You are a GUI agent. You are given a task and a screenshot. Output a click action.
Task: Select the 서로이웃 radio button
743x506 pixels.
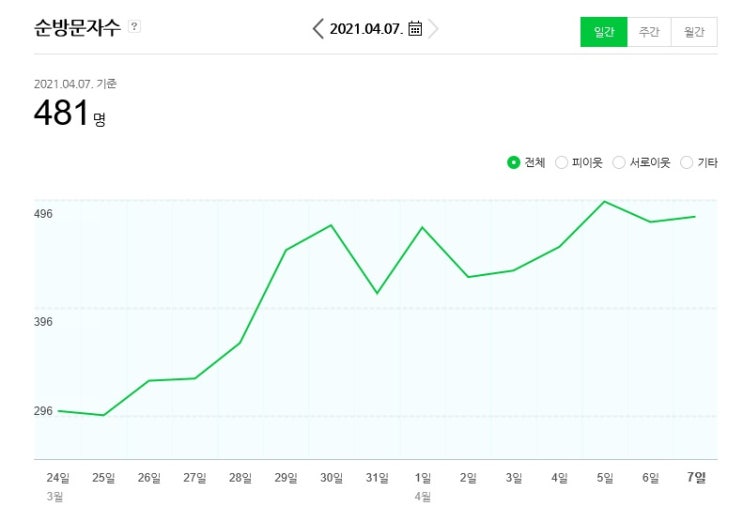[619, 163]
